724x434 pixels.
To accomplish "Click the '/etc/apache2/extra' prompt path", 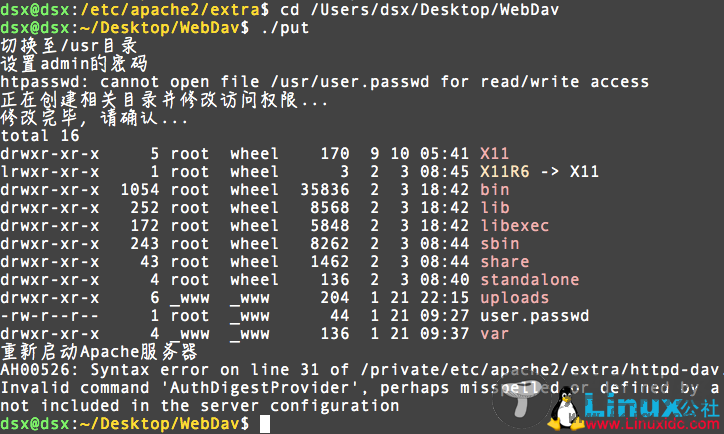I will click(170, 9).
